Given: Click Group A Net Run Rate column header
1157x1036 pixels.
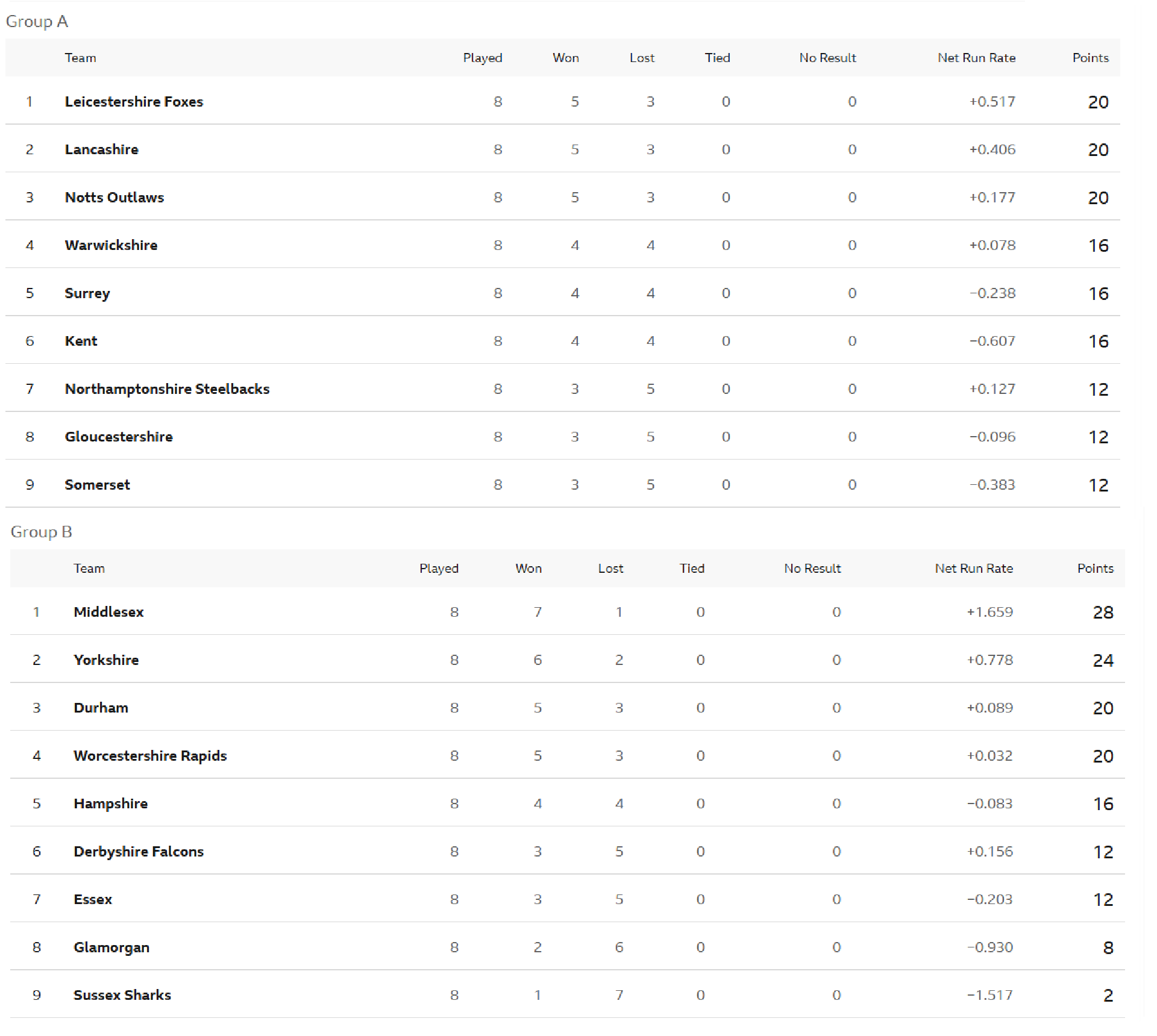Looking at the screenshot, I should (x=976, y=58).
